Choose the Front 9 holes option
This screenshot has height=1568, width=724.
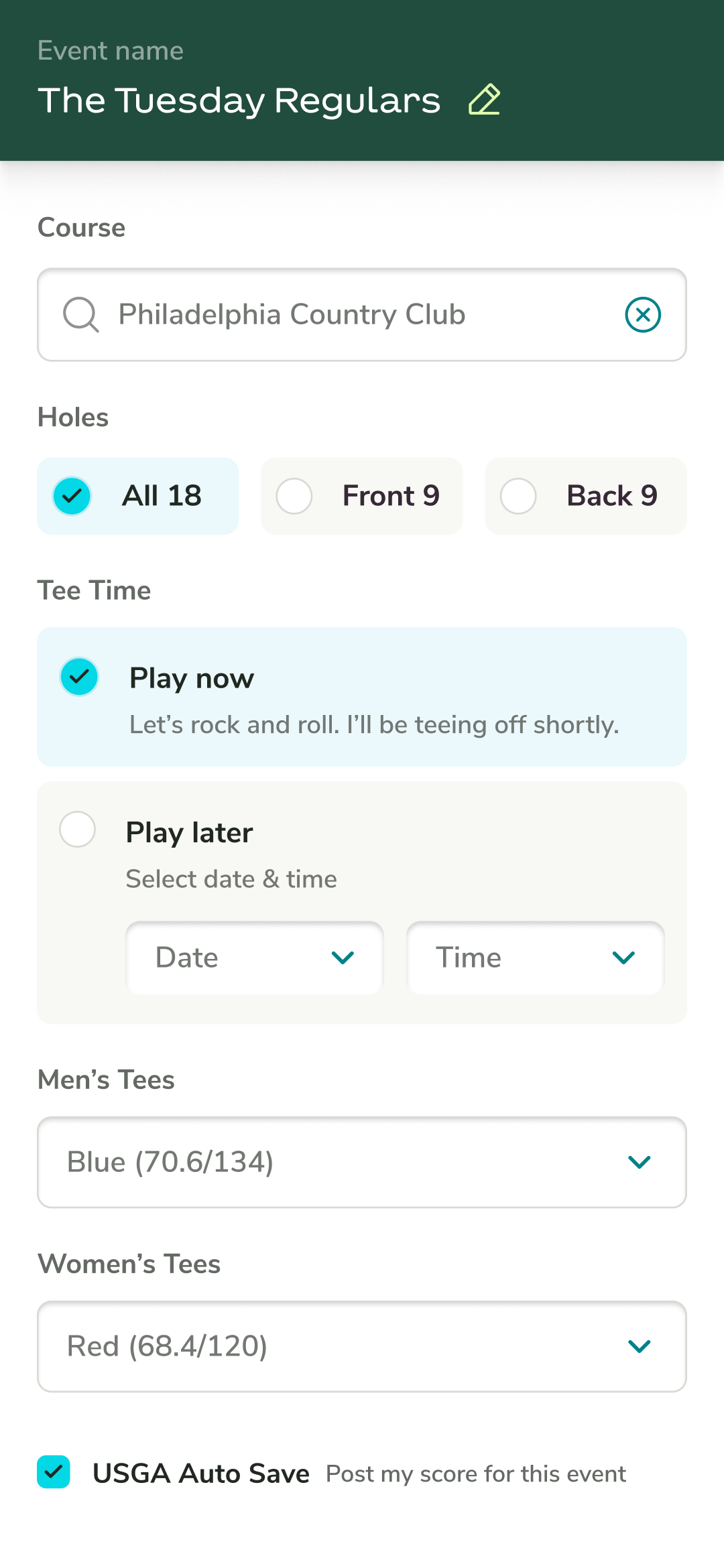[362, 496]
